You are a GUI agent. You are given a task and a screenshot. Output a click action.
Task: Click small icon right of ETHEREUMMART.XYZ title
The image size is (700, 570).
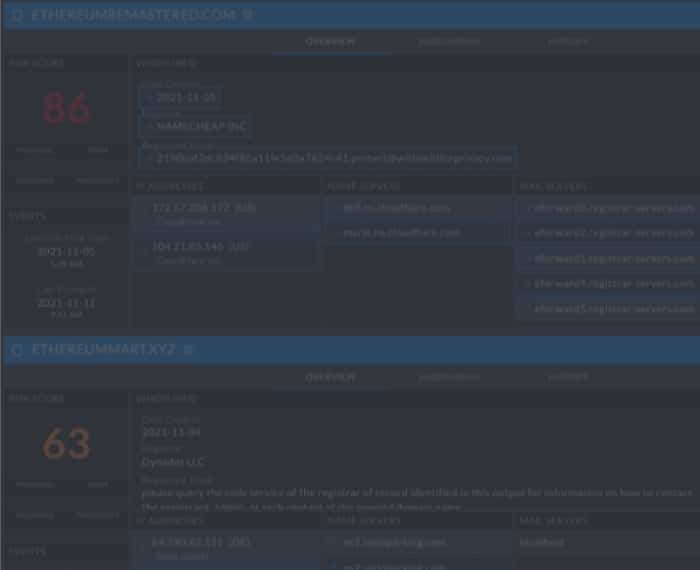pyautogui.click(x=188, y=350)
